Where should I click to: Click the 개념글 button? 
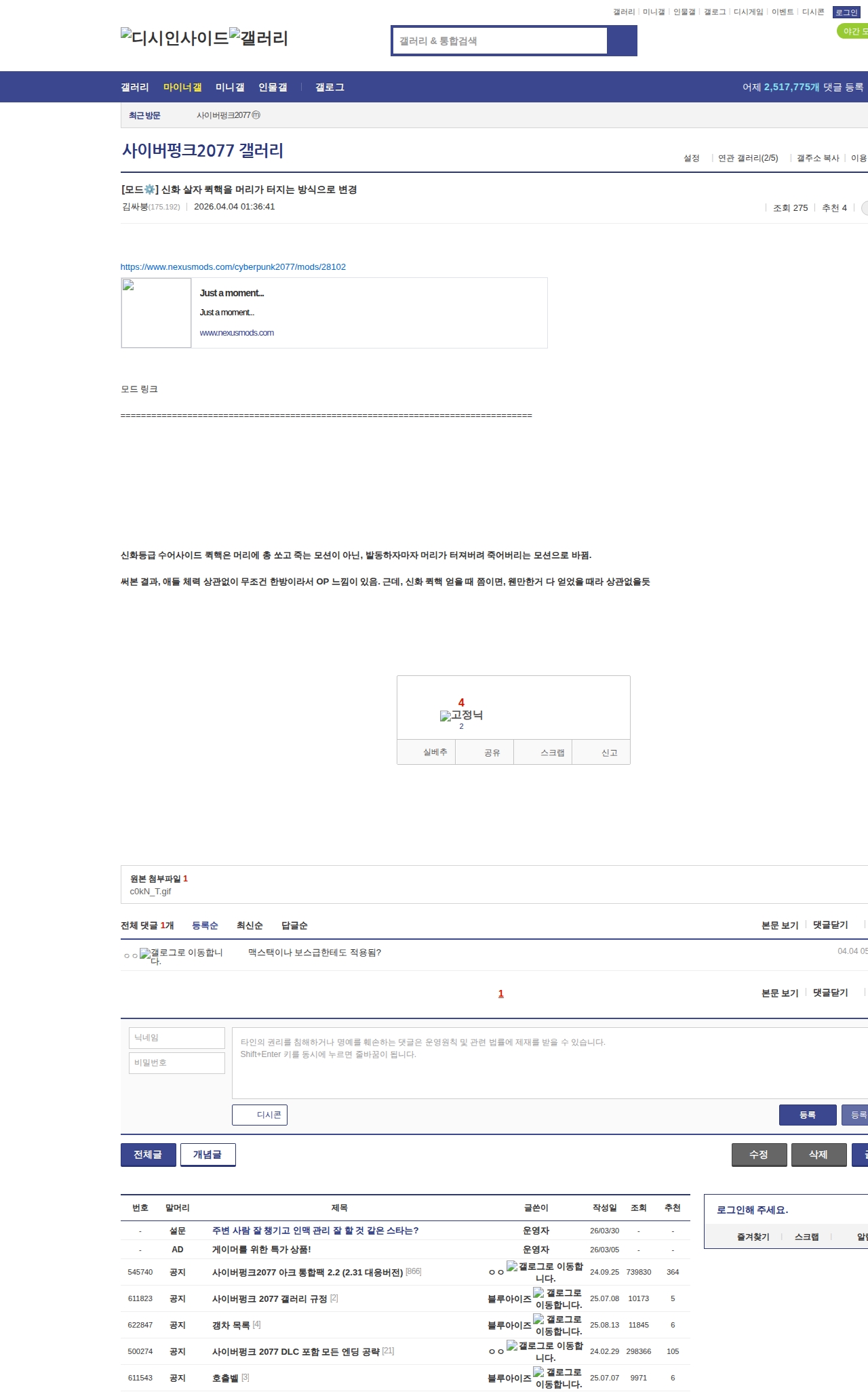pyautogui.click(x=208, y=1155)
